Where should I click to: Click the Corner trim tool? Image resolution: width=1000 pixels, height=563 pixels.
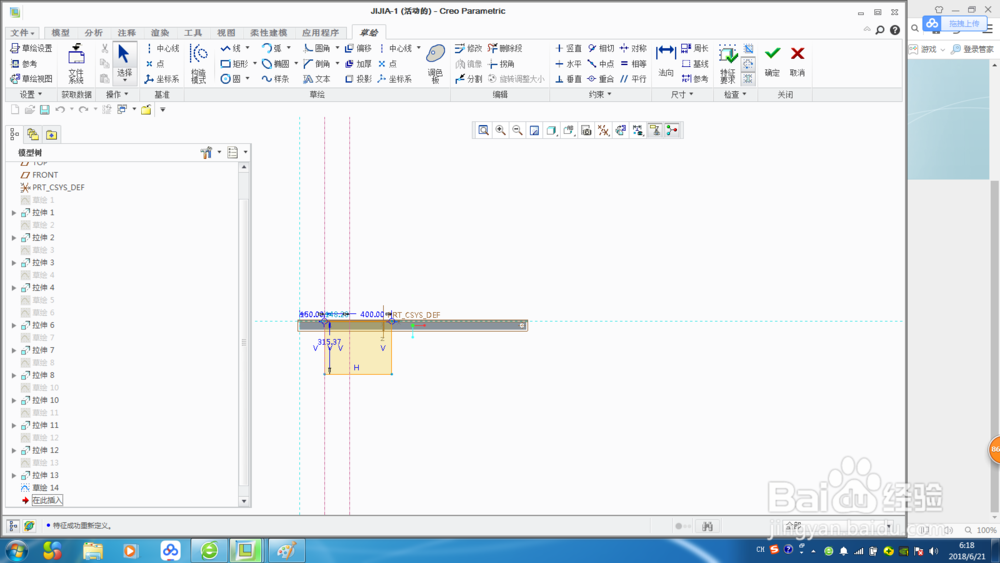[x=501, y=64]
